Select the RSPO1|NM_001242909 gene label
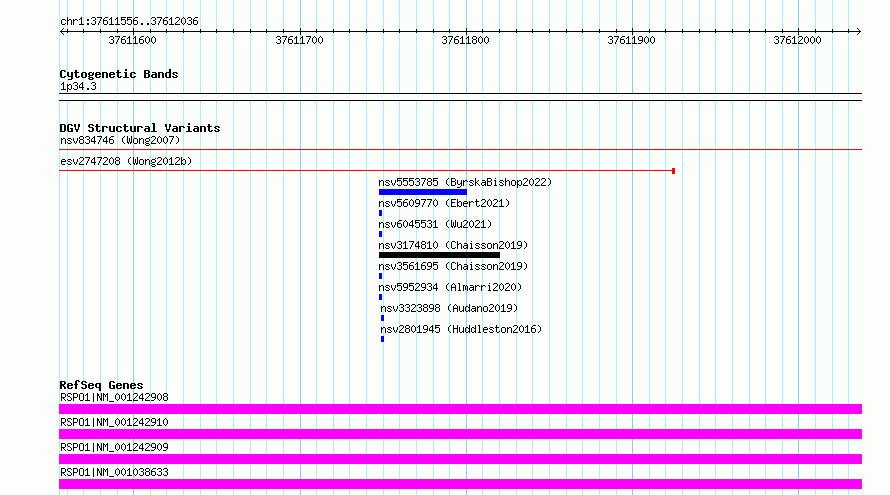Image resolution: width=890 pixels, height=495 pixels. tap(114, 447)
